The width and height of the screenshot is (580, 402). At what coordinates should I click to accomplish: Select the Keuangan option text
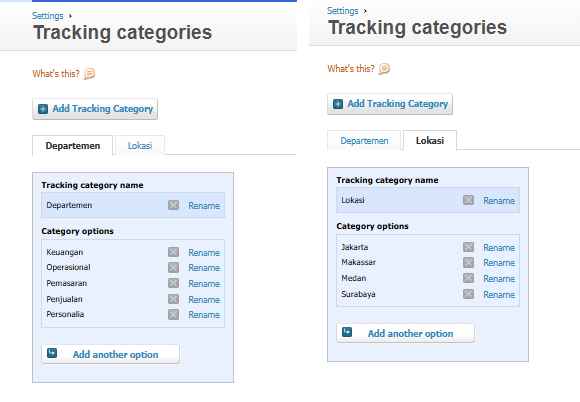[x=65, y=252]
